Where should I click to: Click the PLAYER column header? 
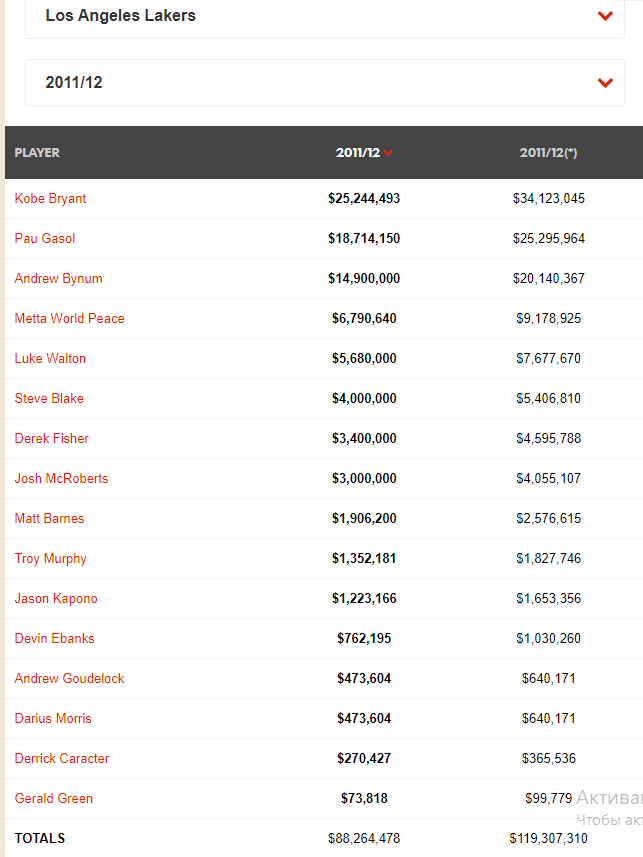37,152
